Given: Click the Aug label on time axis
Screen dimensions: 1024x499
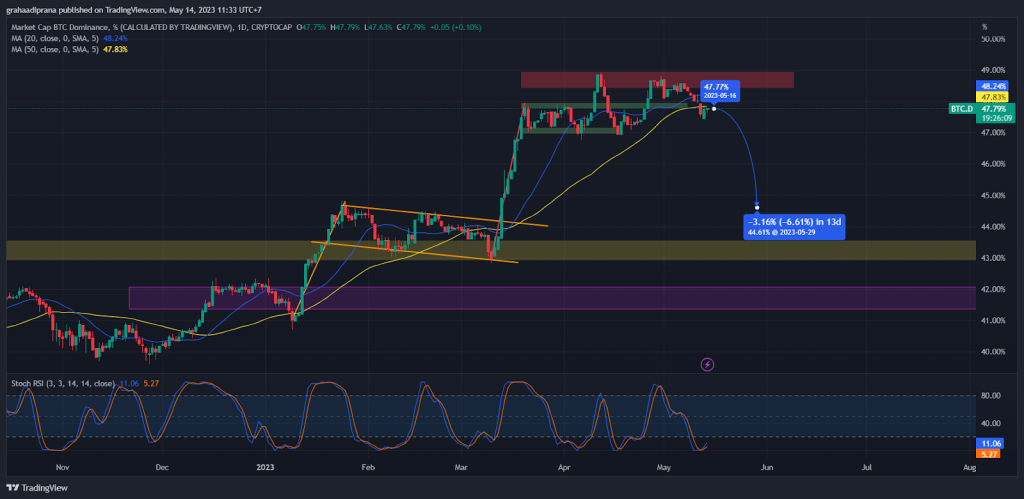Looking at the screenshot, I should coord(970,468).
